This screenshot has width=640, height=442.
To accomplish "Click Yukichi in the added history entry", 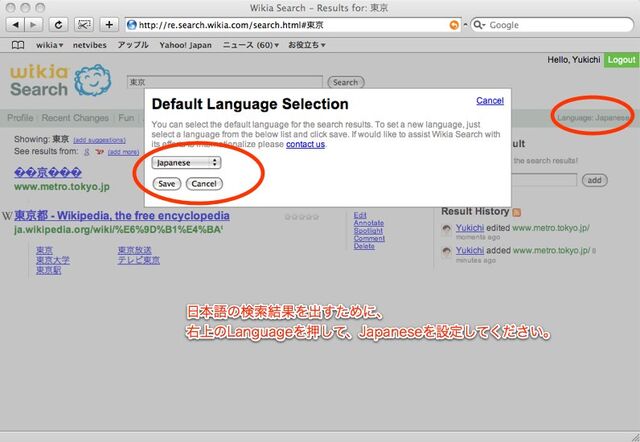I will click(x=470, y=250).
